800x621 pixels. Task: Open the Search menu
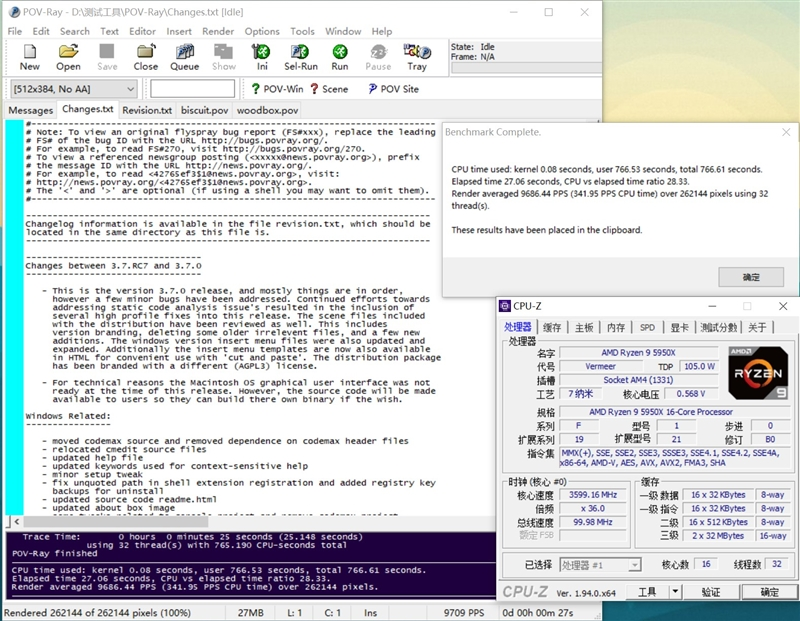click(x=74, y=31)
